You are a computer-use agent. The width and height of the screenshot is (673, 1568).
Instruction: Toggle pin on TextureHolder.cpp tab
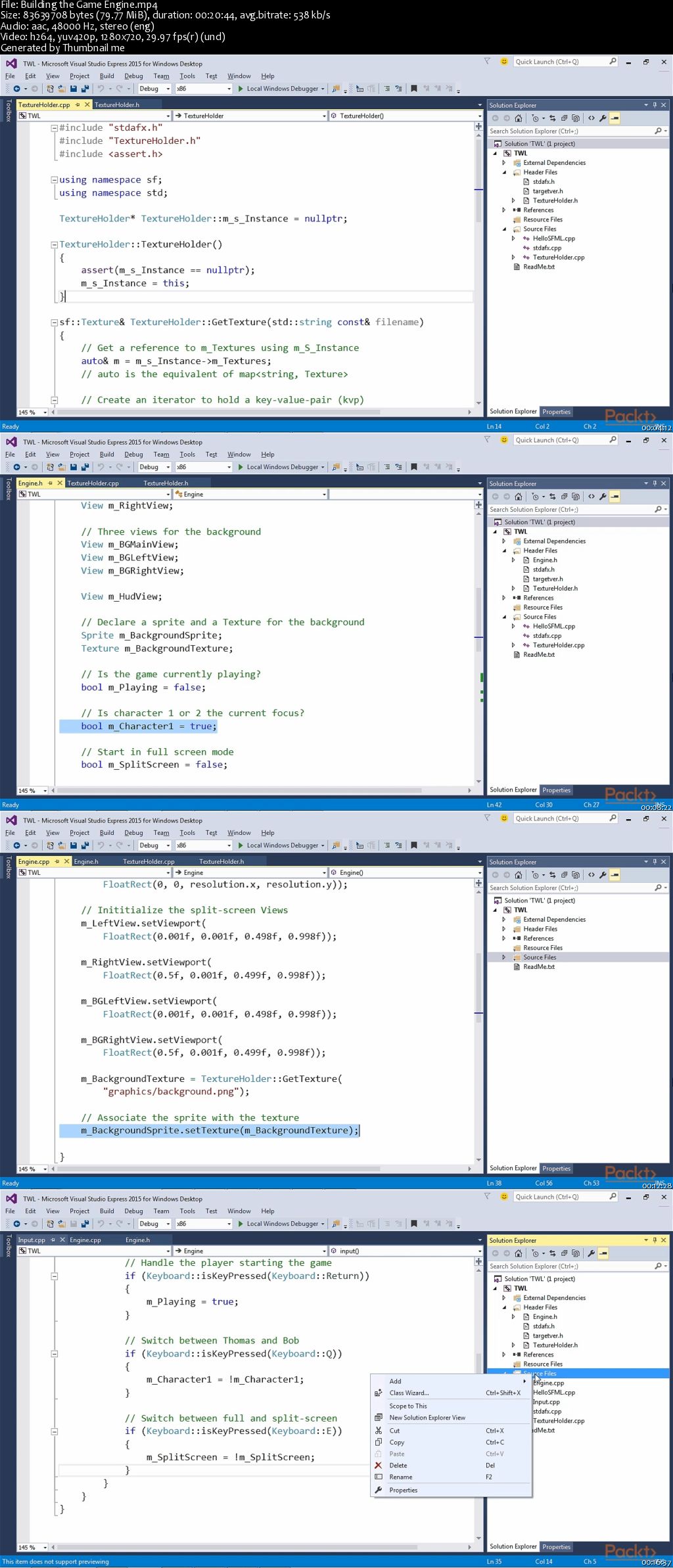tap(78, 104)
